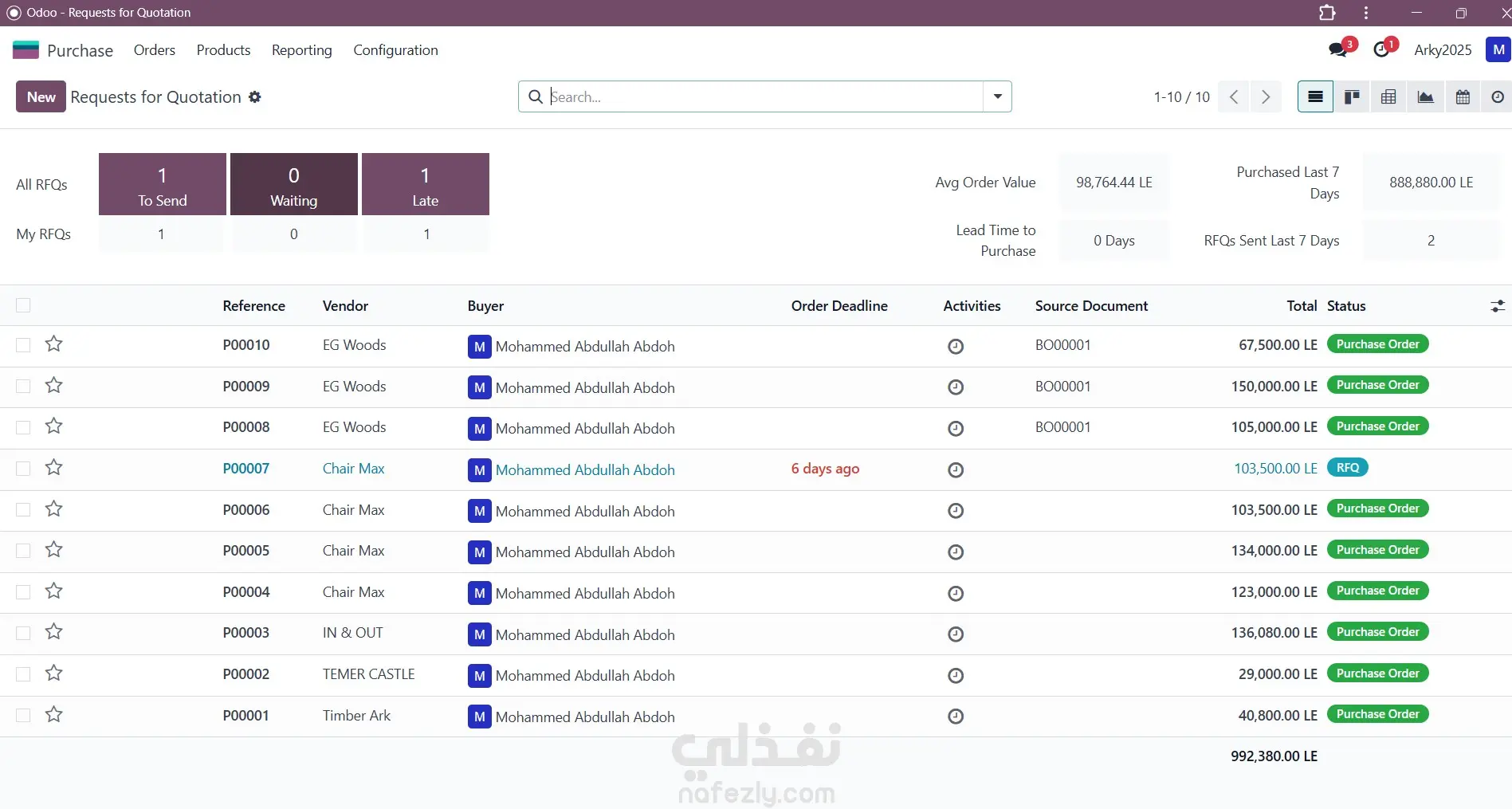Click vendor TEMER CASTLE cell
Image resolution: width=1512 pixels, height=809 pixels.
(x=369, y=674)
